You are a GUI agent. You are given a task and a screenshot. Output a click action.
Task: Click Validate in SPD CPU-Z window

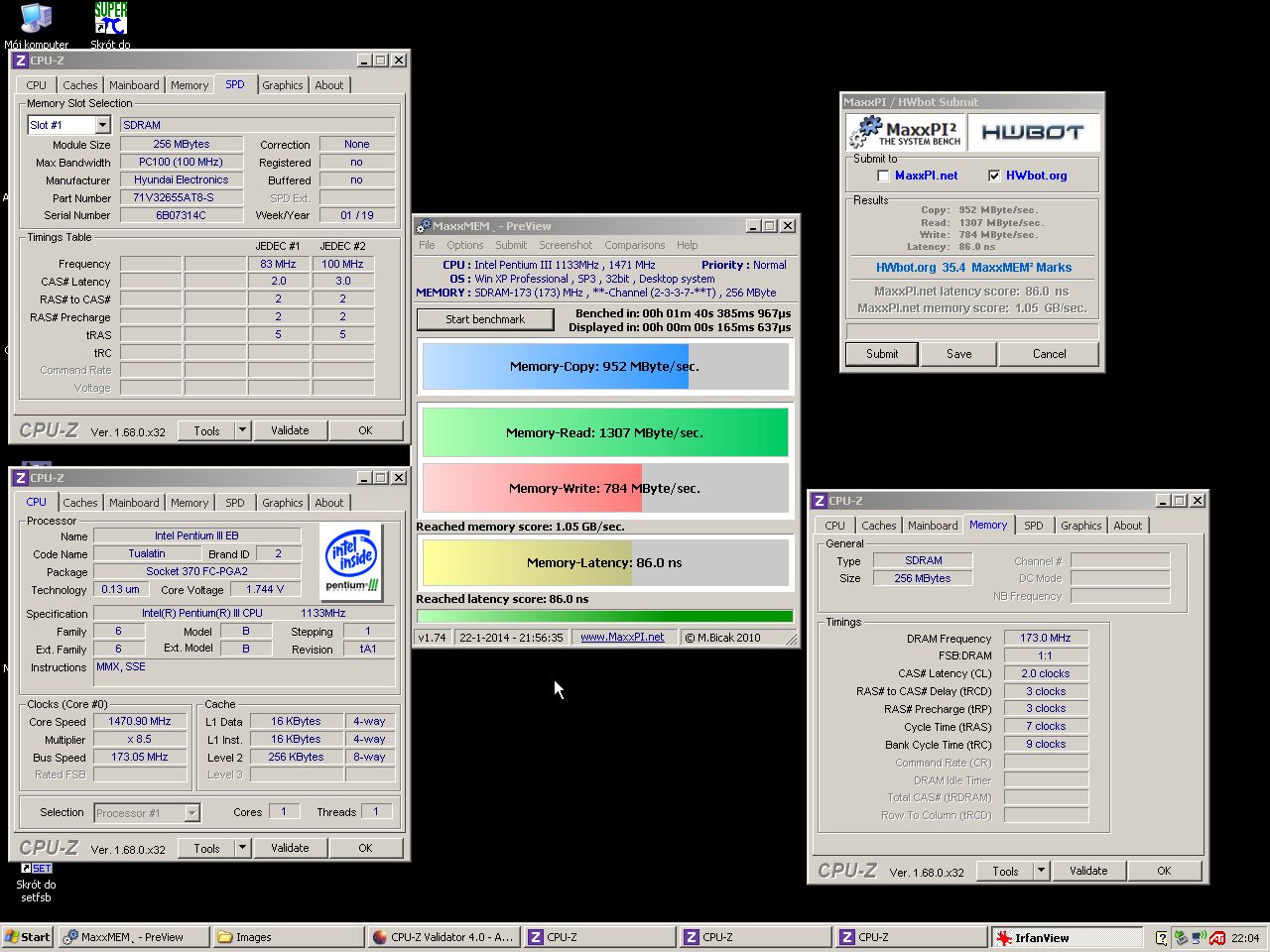click(x=290, y=430)
